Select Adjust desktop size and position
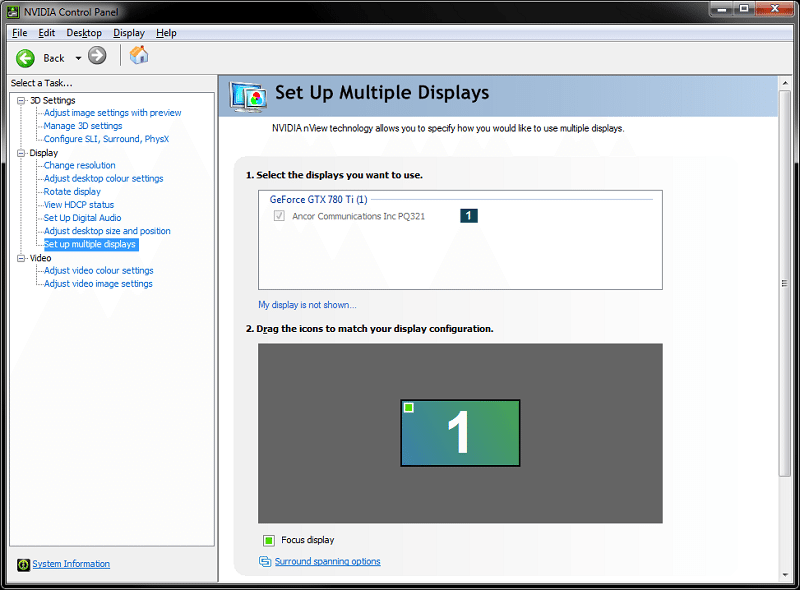The image size is (800, 590). (107, 231)
